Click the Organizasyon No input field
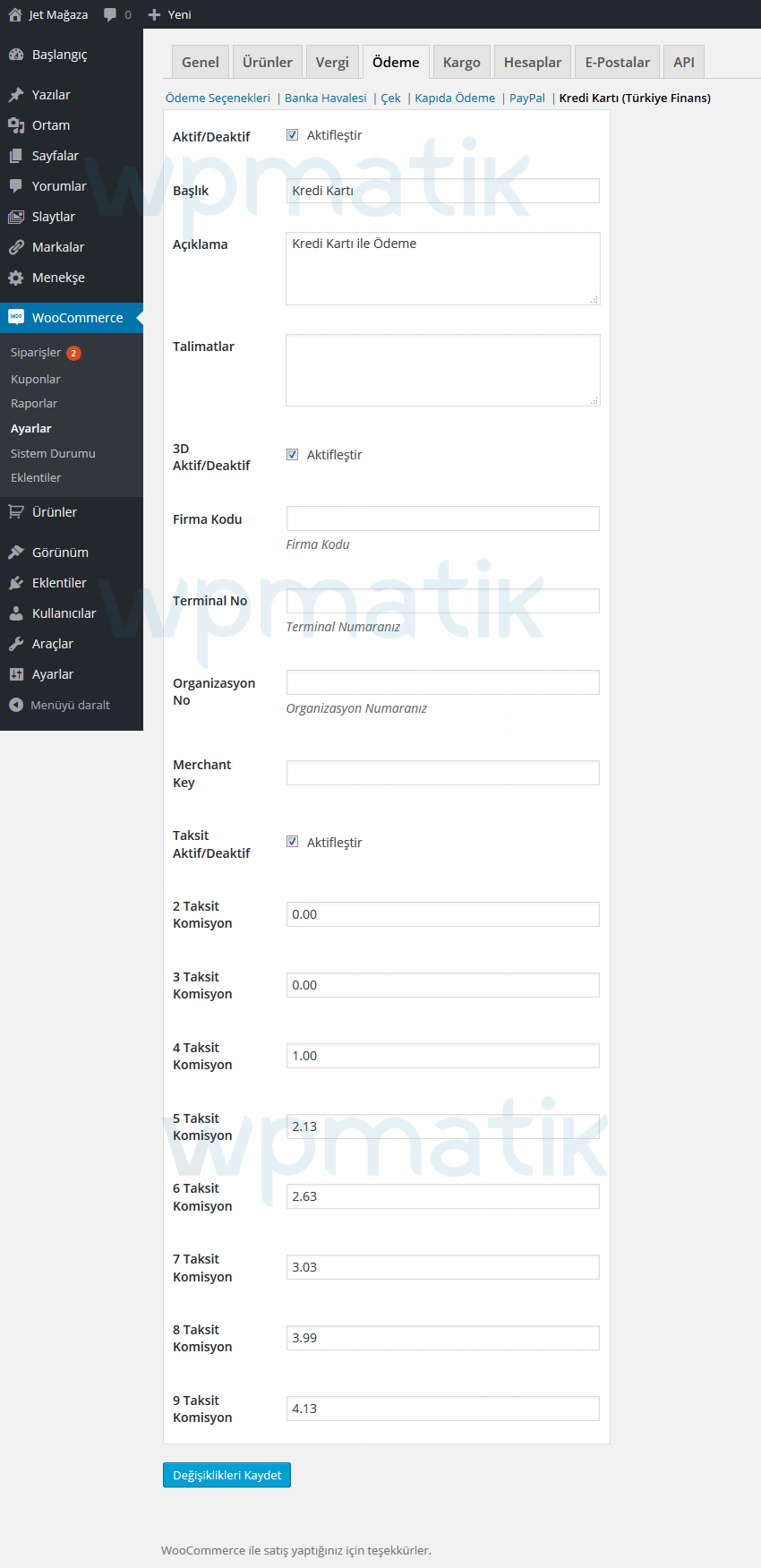 pyautogui.click(x=443, y=682)
